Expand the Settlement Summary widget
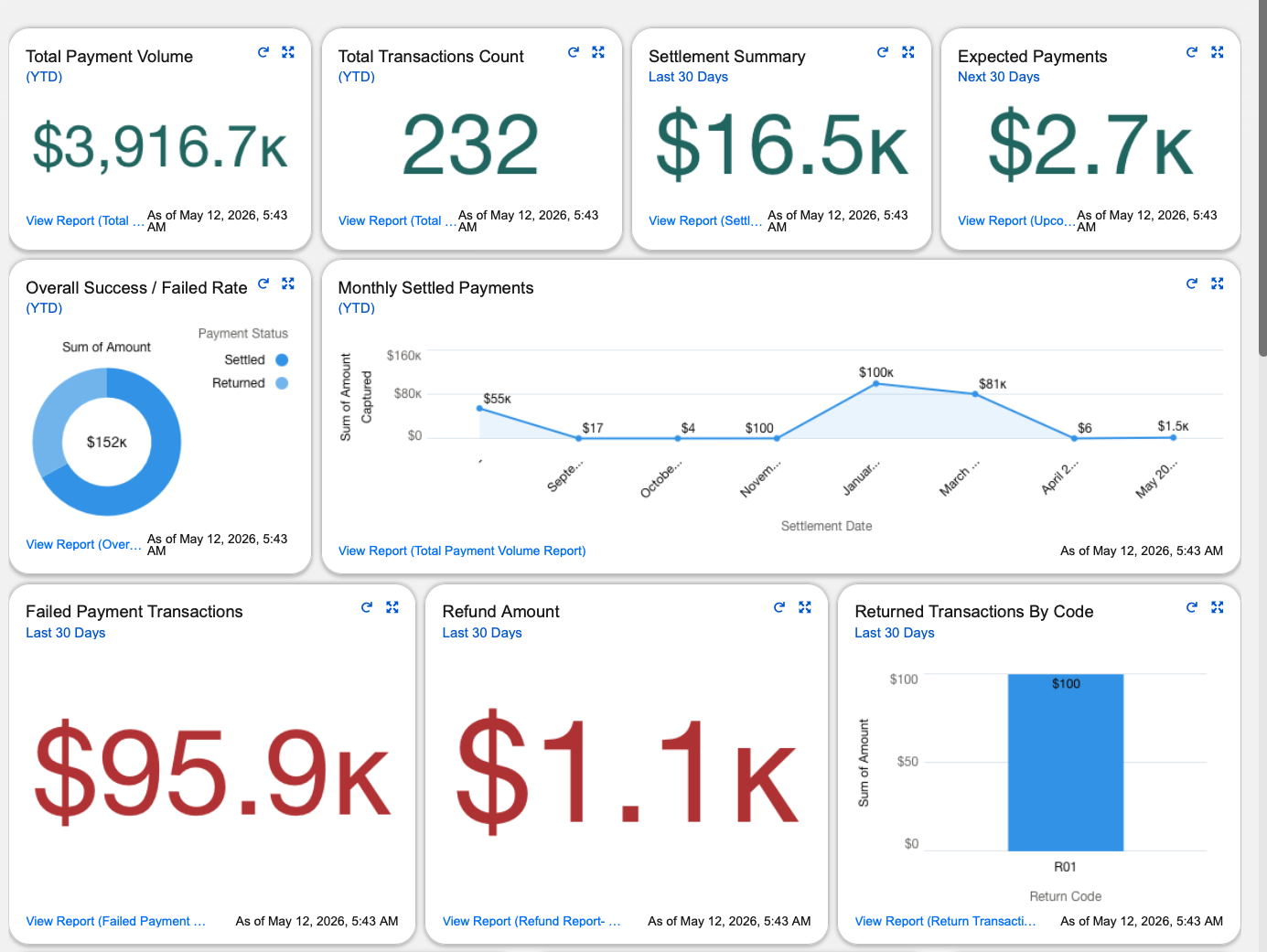The width and height of the screenshot is (1267, 952). point(908,52)
